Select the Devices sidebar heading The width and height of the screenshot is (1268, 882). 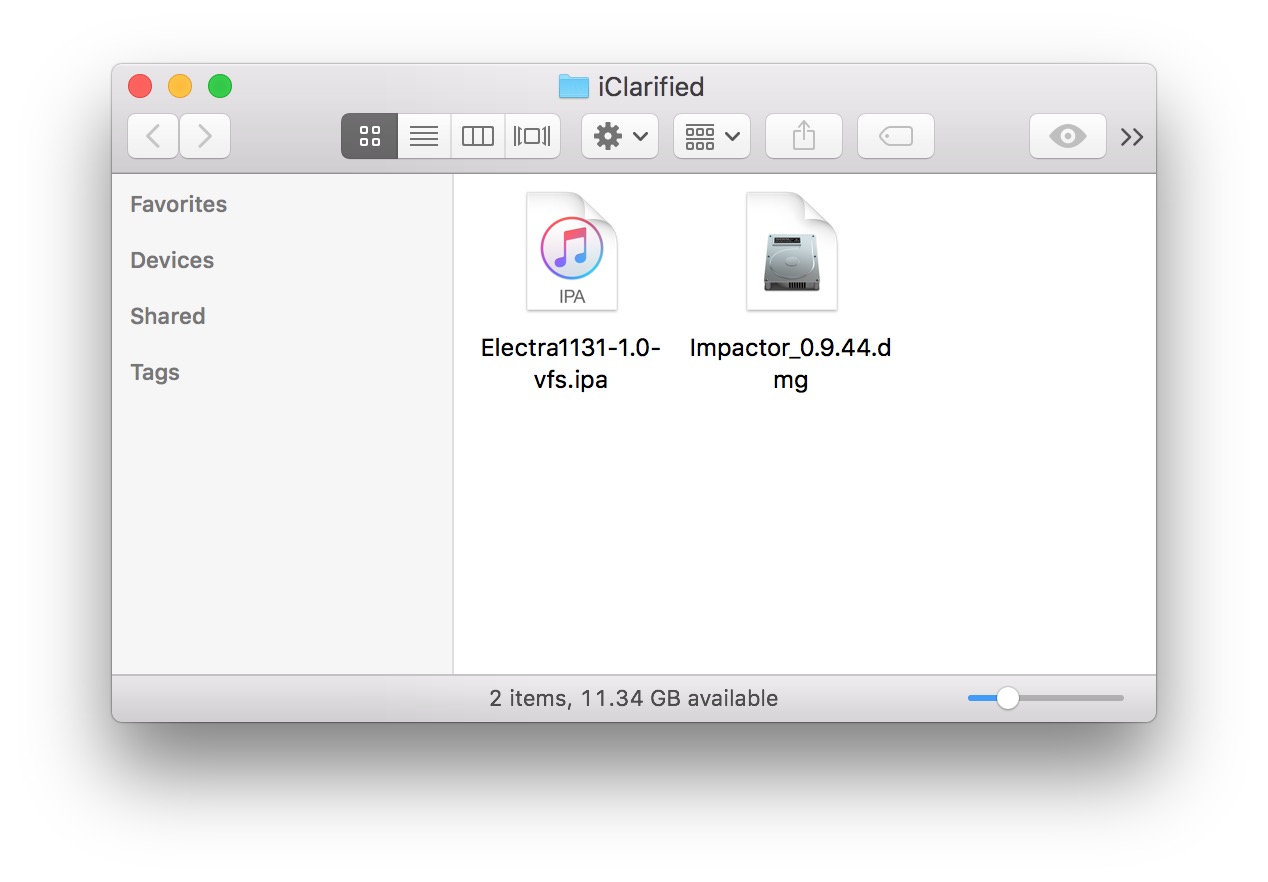click(x=172, y=260)
